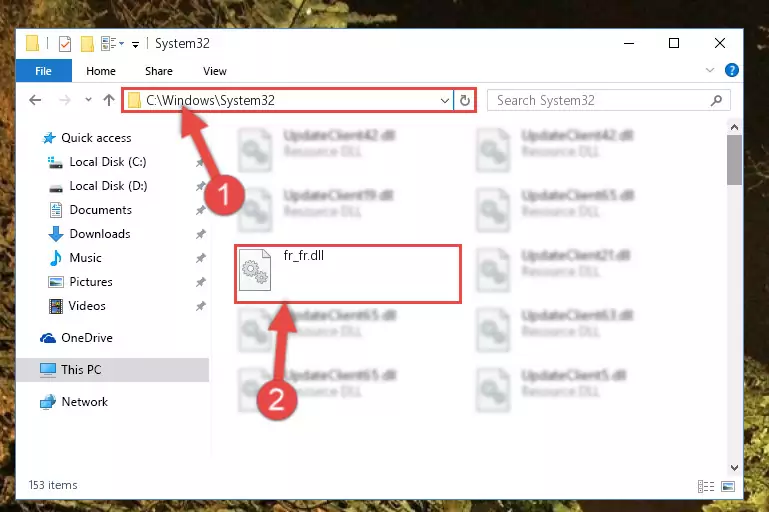Open the File menu
The image size is (769, 512).
pyautogui.click(x=44, y=71)
